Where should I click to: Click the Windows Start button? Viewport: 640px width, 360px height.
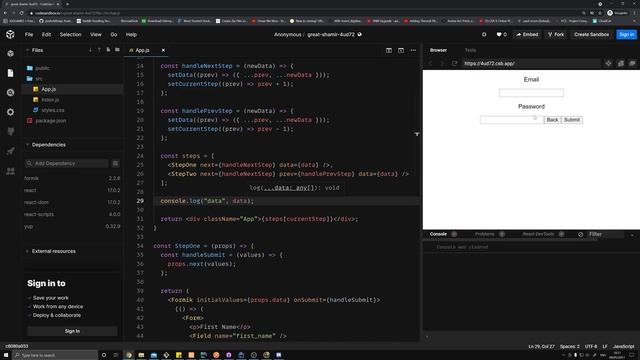point(6,355)
